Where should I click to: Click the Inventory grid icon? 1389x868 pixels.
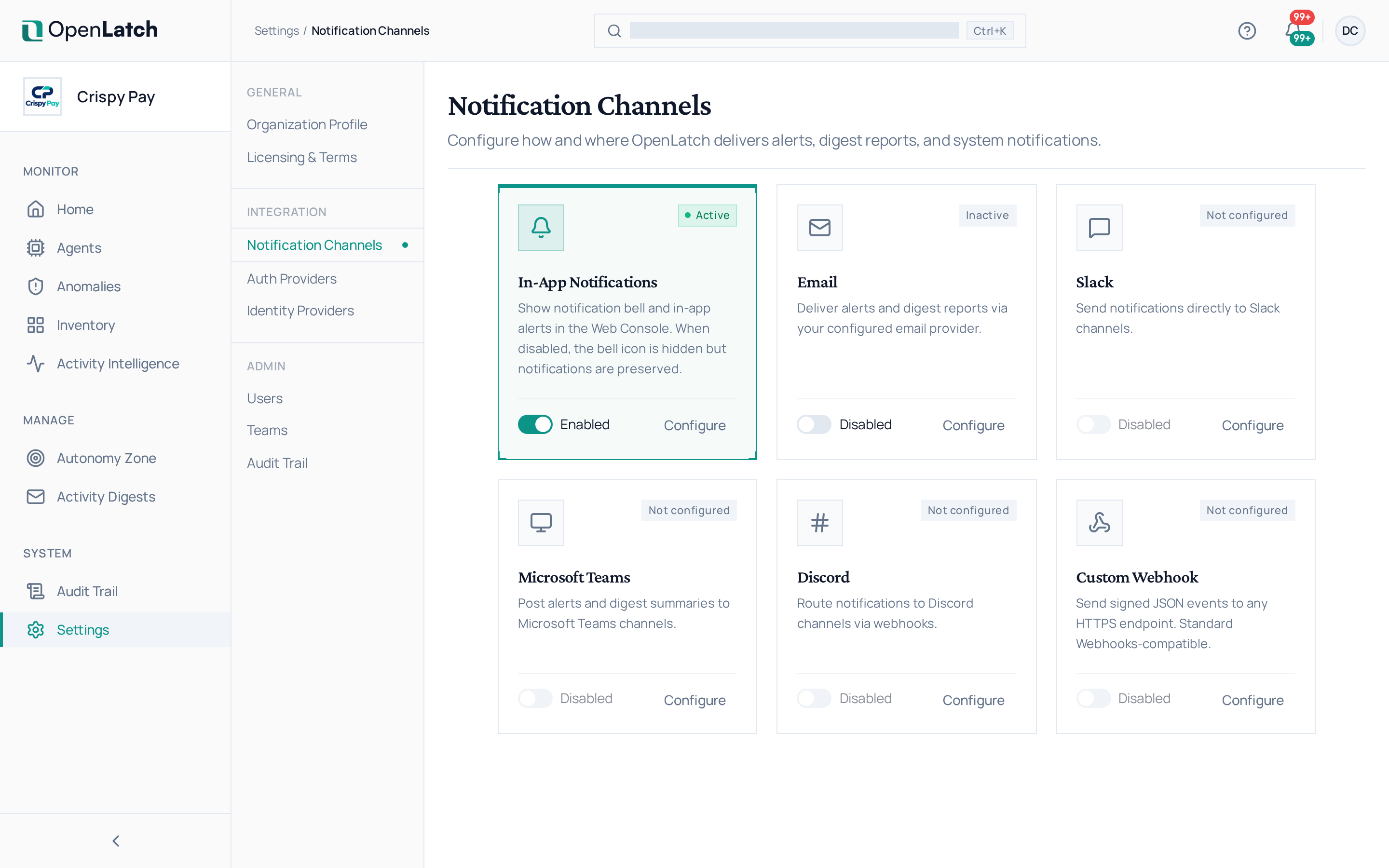coord(36,325)
